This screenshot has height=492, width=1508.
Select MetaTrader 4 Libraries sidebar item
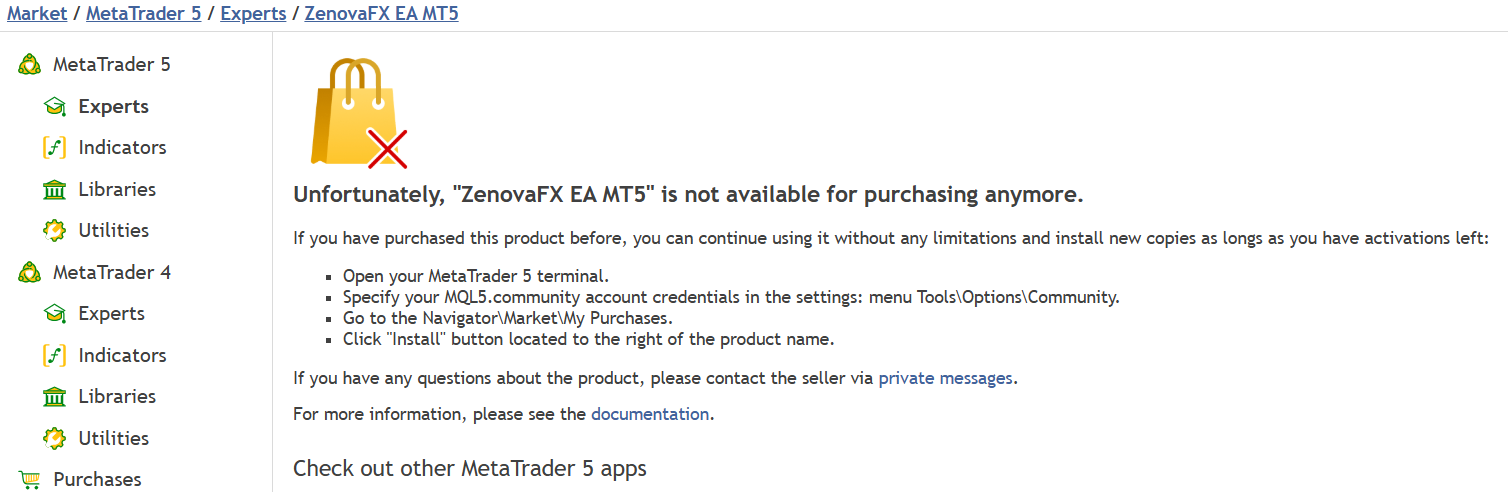[x=117, y=397]
